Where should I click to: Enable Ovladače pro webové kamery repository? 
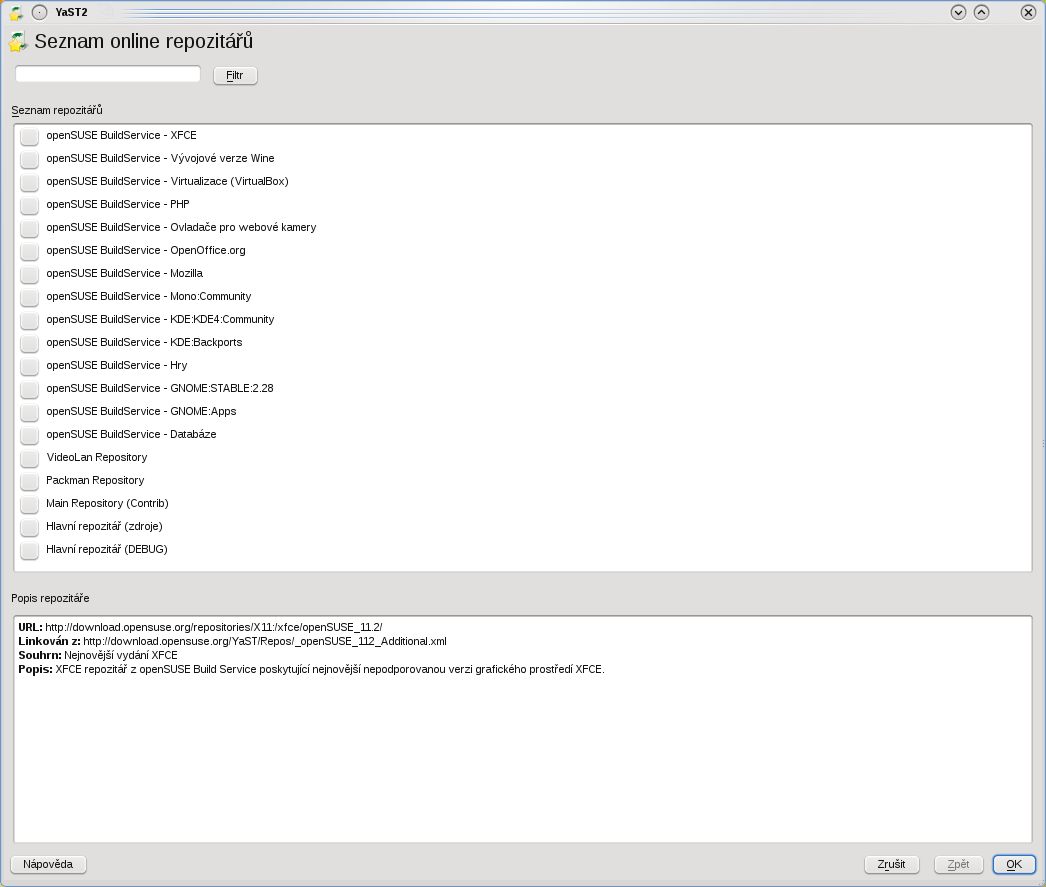tap(29, 228)
